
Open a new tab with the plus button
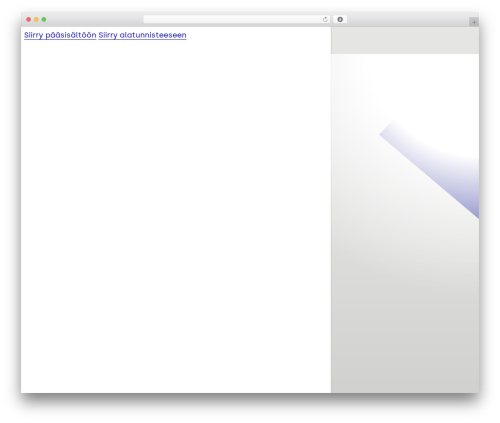click(474, 22)
